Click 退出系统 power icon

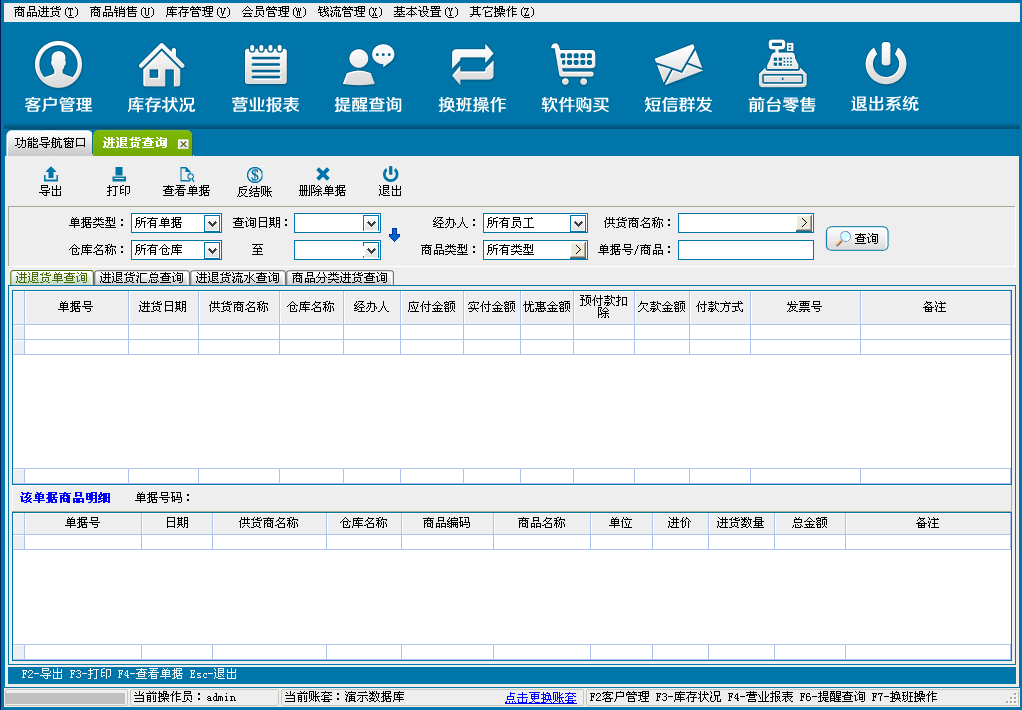885,67
